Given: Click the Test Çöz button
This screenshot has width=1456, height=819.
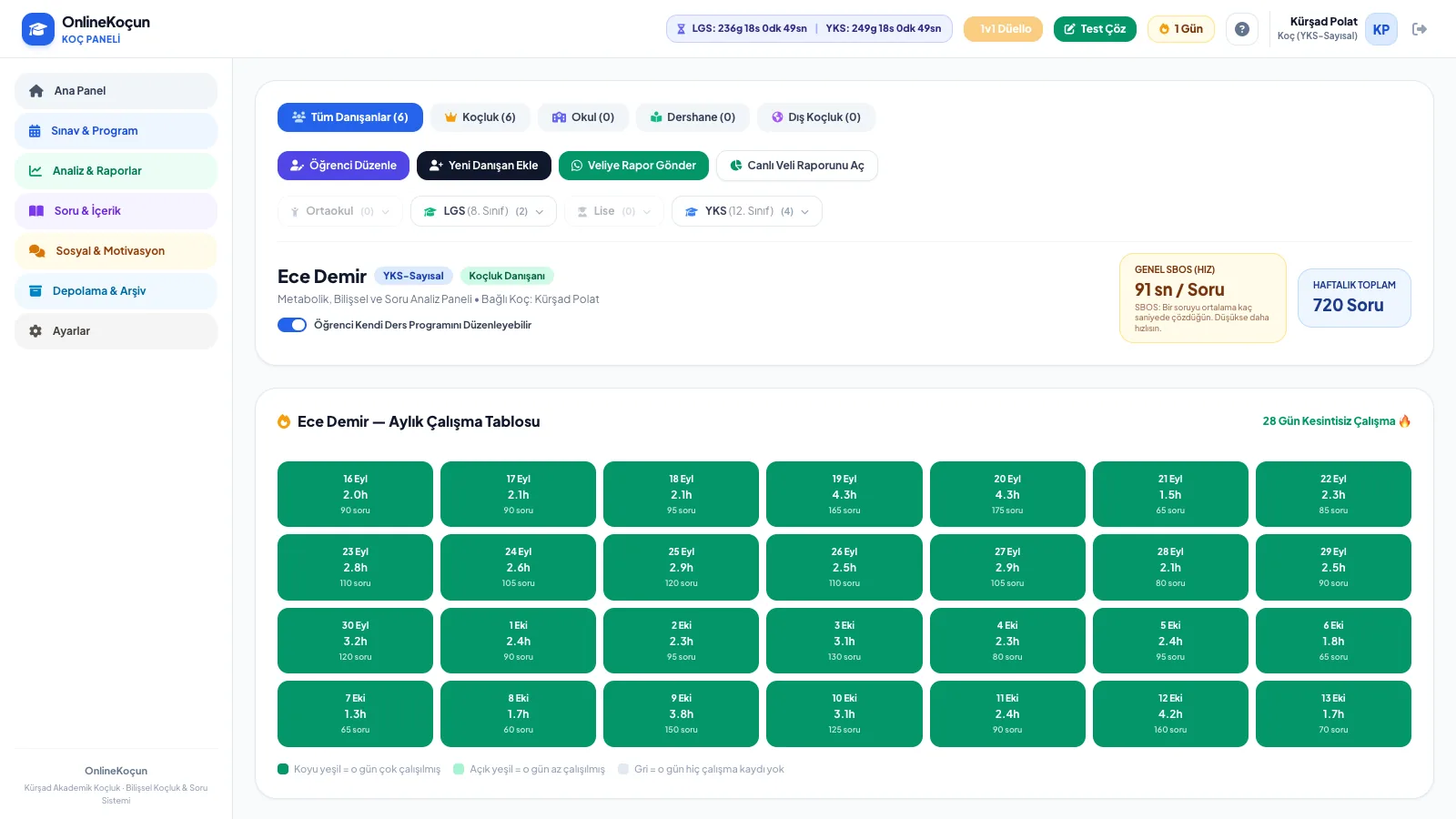Looking at the screenshot, I should click(1095, 29).
